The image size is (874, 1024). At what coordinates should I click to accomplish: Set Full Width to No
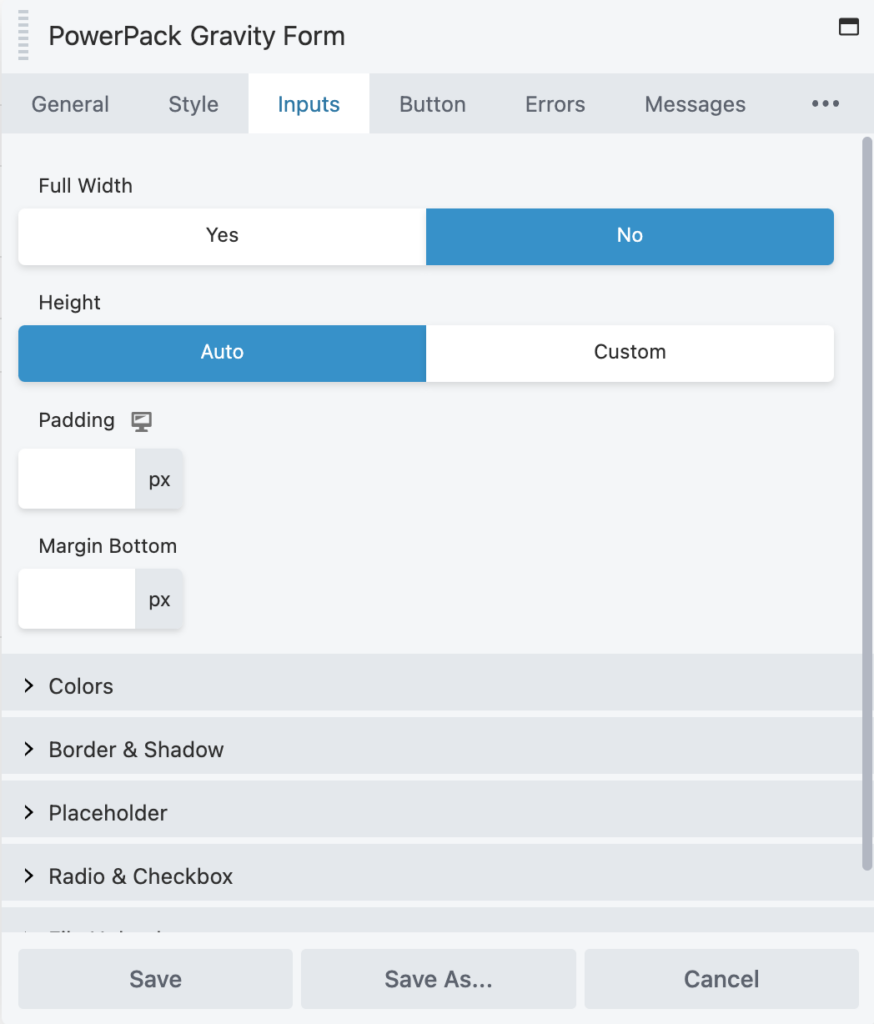pos(630,236)
